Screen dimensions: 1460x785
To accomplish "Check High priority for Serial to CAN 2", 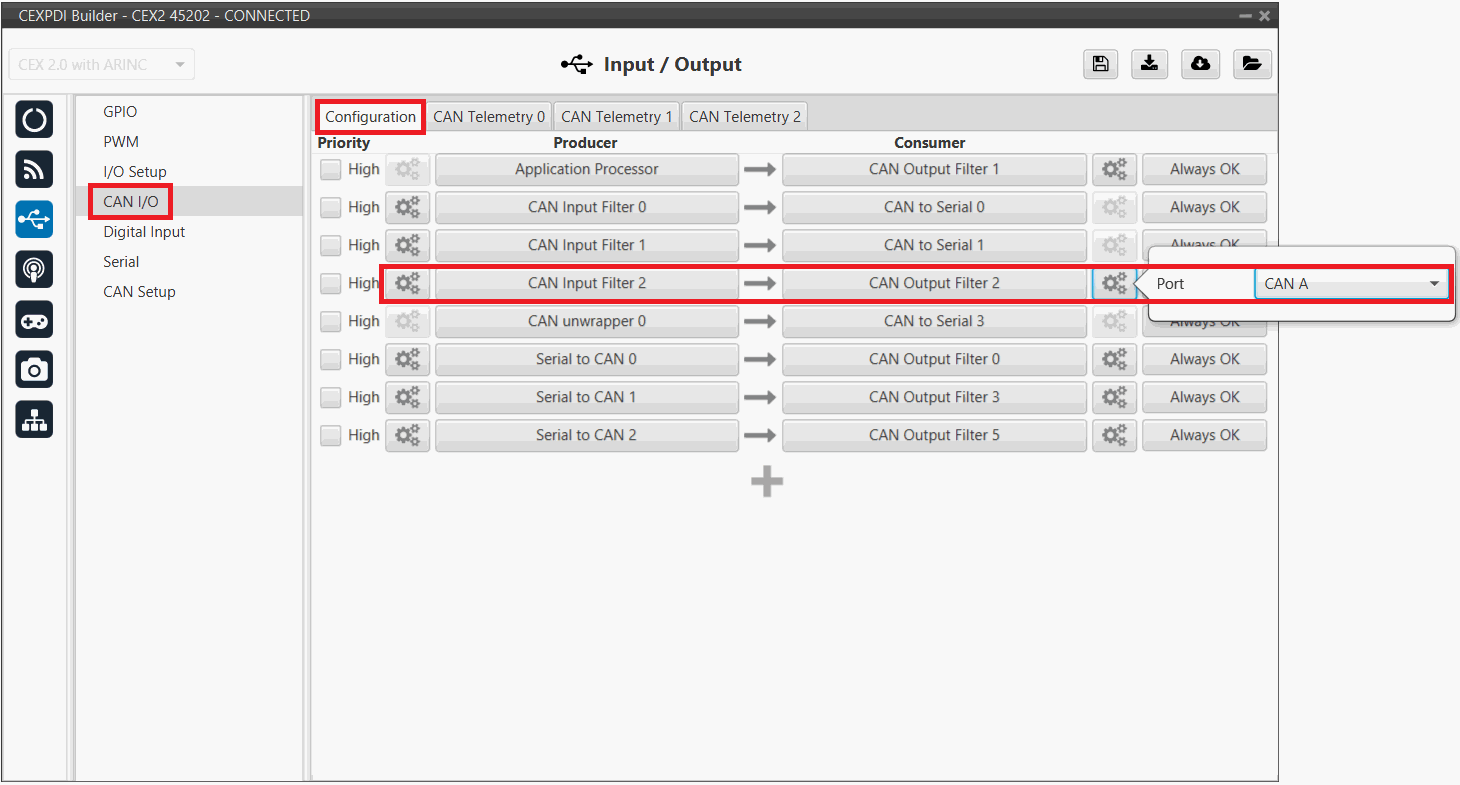I will point(331,436).
